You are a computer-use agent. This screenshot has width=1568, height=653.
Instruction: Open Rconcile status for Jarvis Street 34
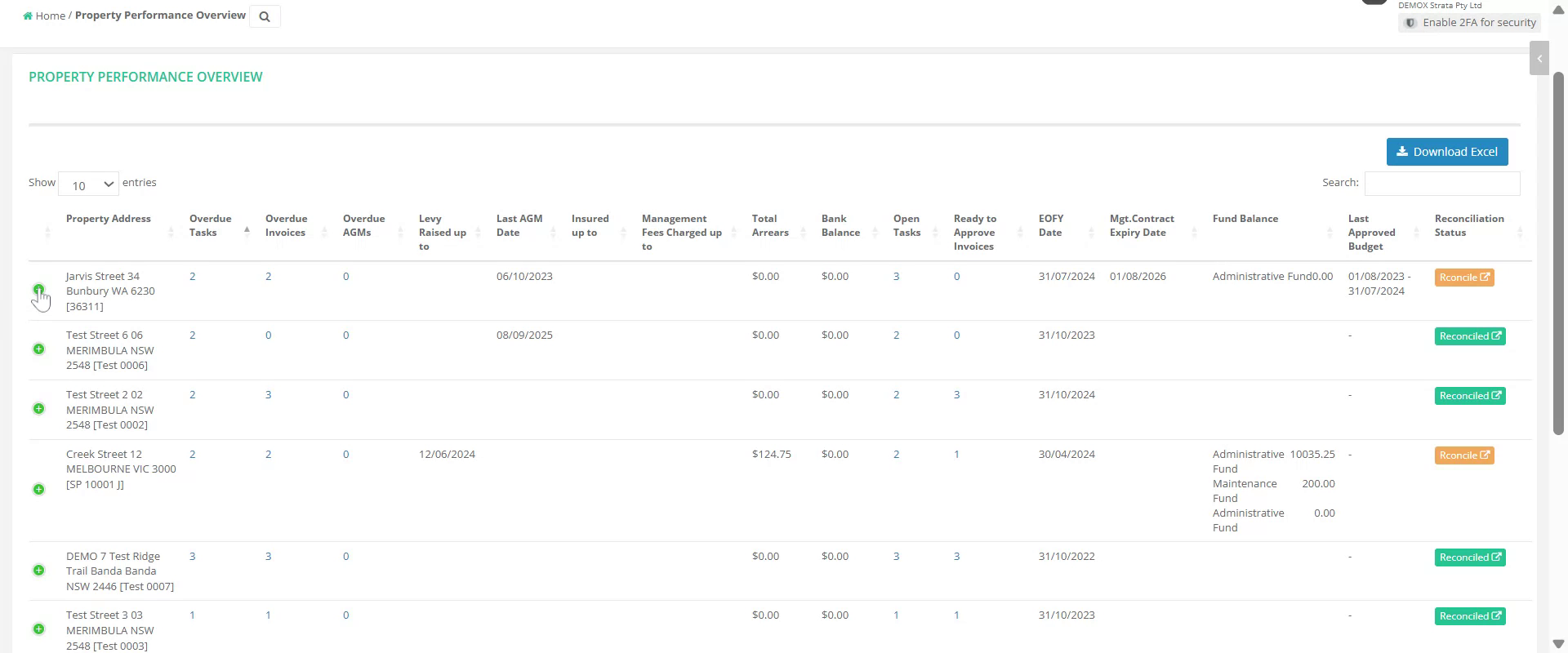click(x=1463, y=278)
